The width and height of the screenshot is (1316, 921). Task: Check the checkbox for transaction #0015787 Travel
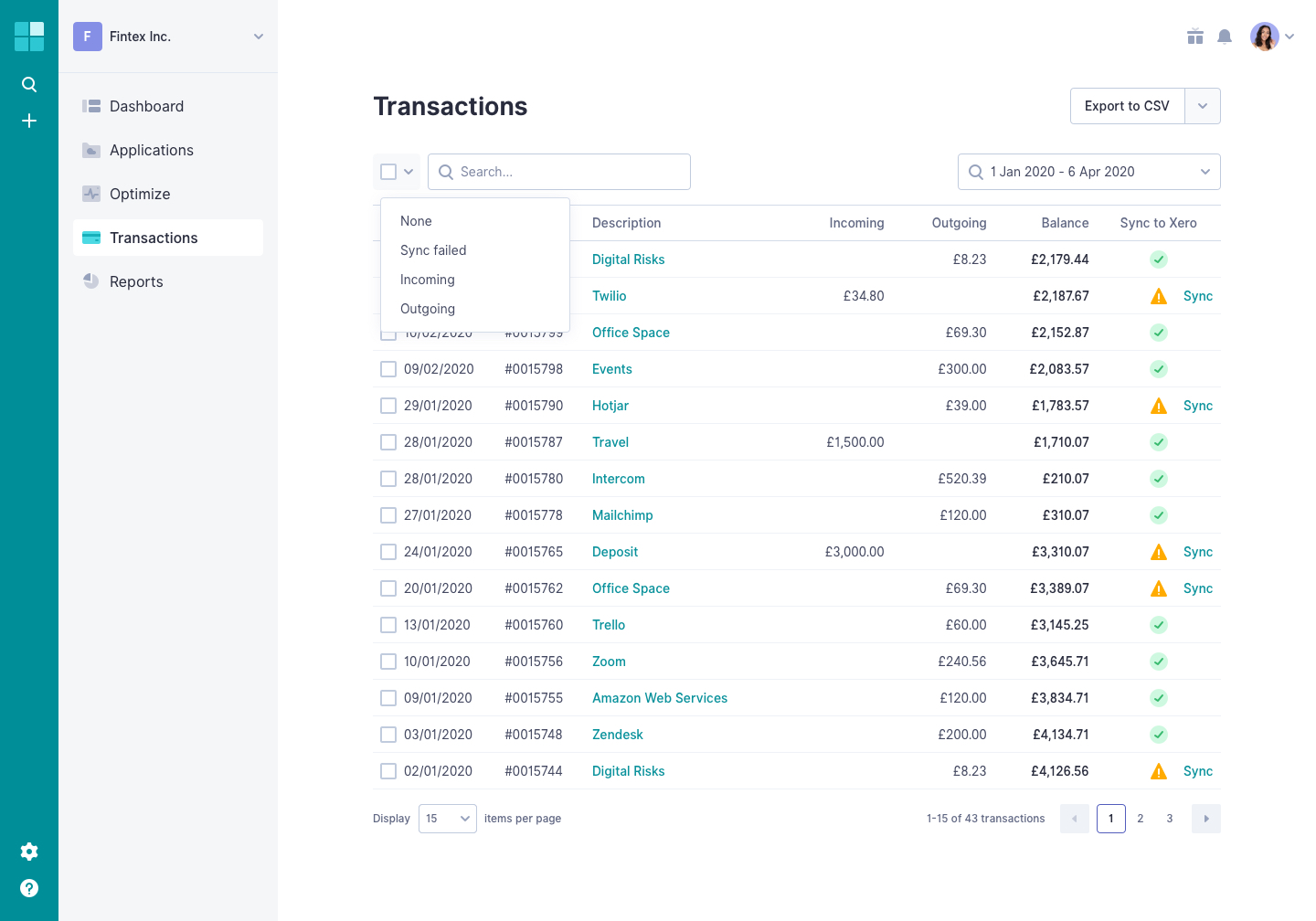tap(388, 442)
